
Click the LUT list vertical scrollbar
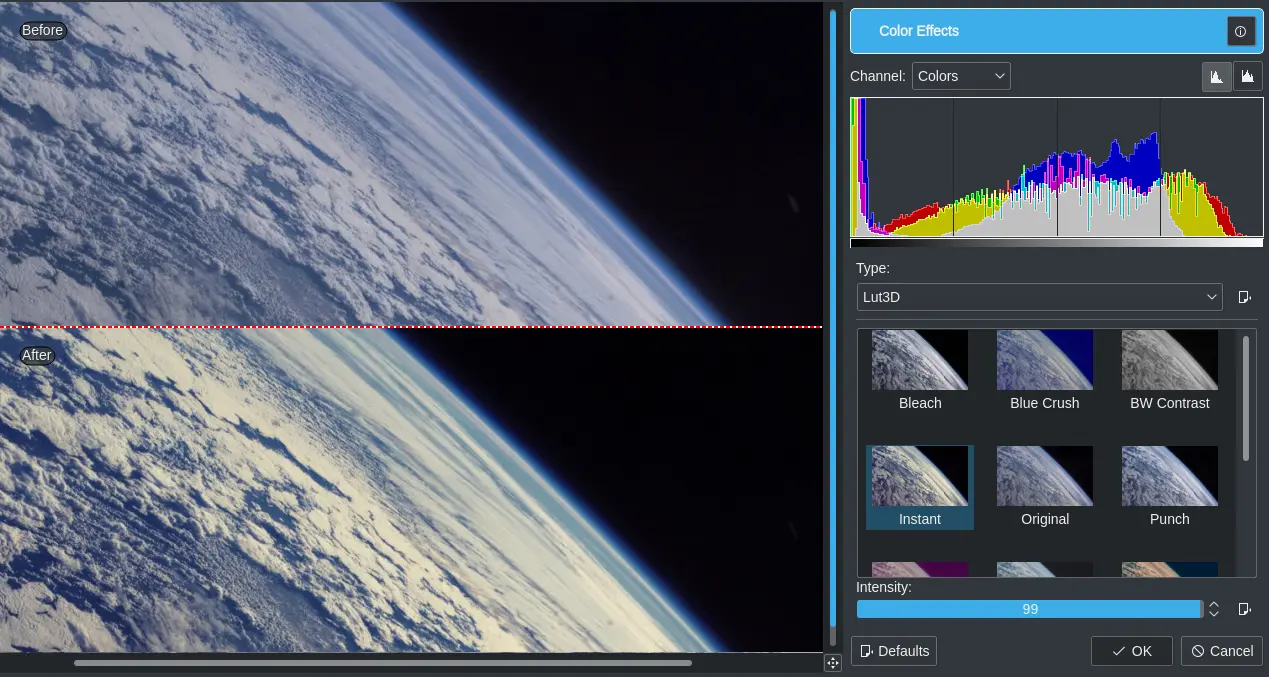point(1246,398)
